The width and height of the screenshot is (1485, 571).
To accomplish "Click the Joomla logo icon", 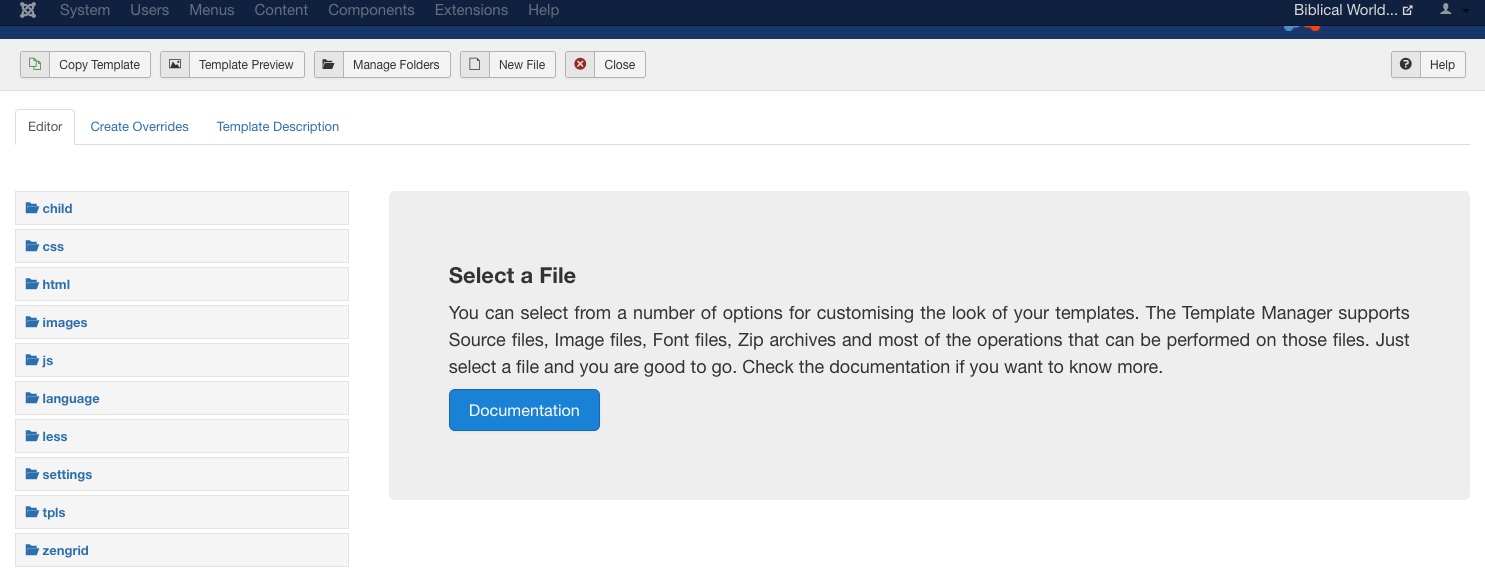I will tap(28, 10).
